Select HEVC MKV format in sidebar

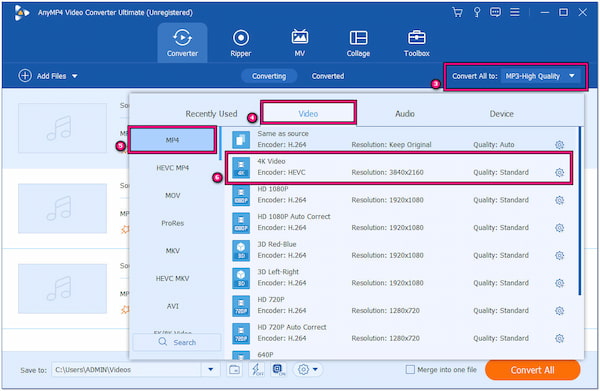pyautogui.click(x=173, y=279)
